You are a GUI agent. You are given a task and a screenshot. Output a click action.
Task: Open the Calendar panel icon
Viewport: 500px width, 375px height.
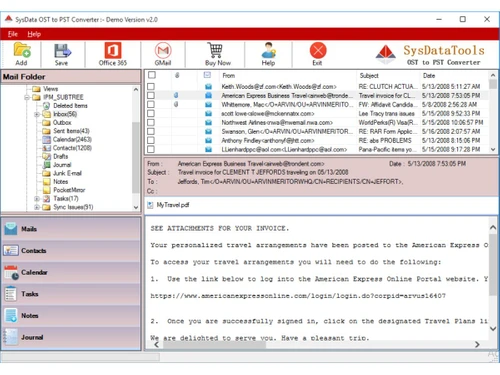pyautogui.click(x=12, y=272)
